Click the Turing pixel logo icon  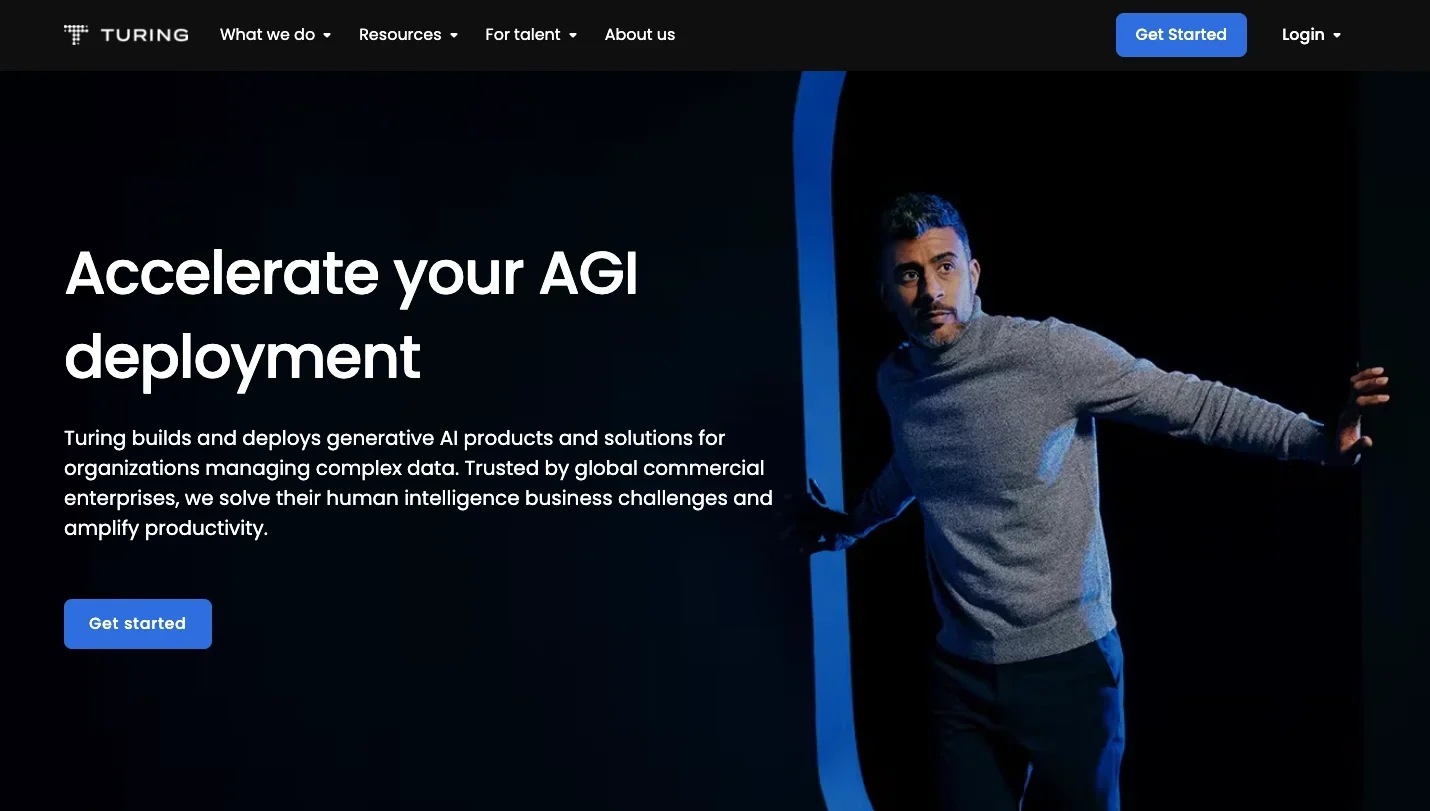coord(76,35)
